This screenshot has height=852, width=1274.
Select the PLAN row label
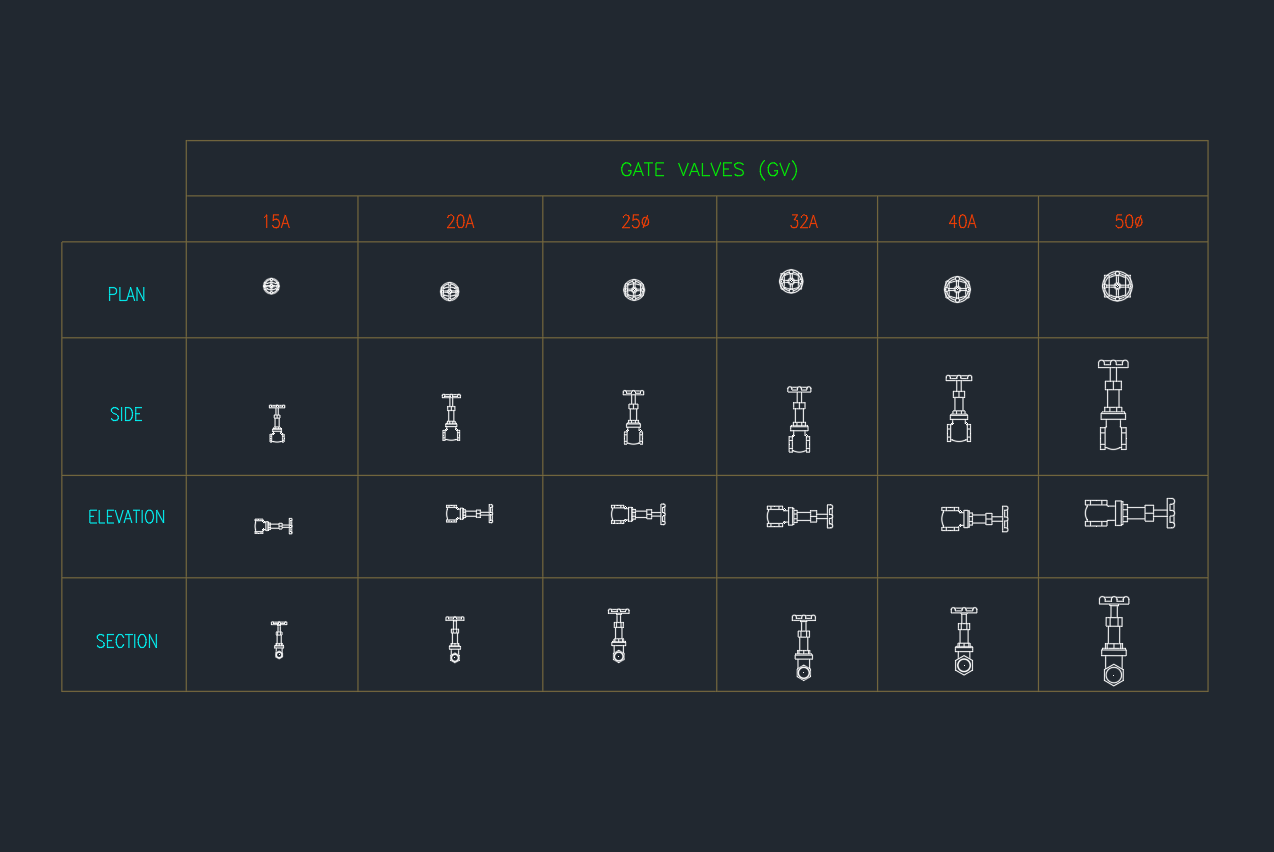click(127, 295)
